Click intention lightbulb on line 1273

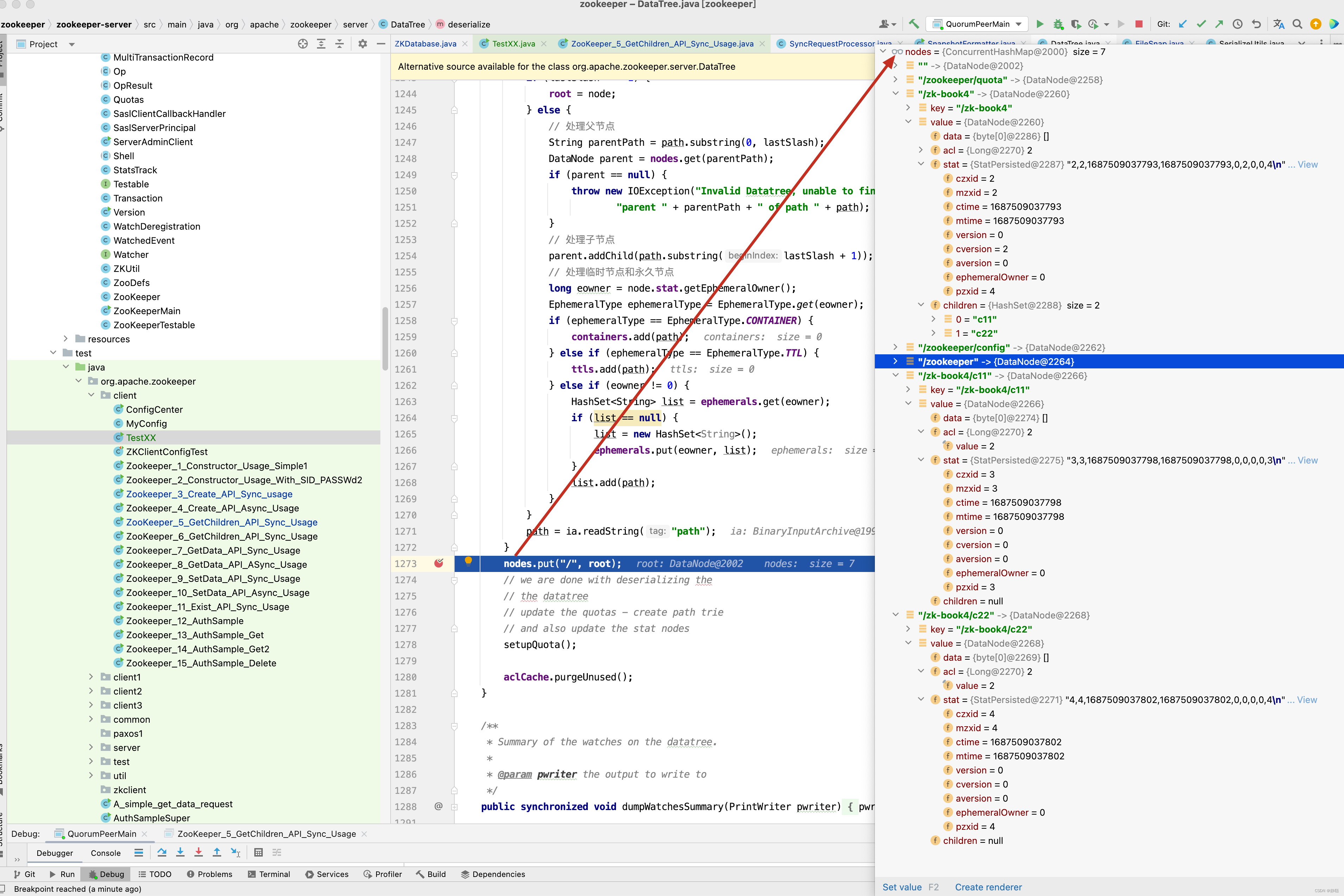468,561
